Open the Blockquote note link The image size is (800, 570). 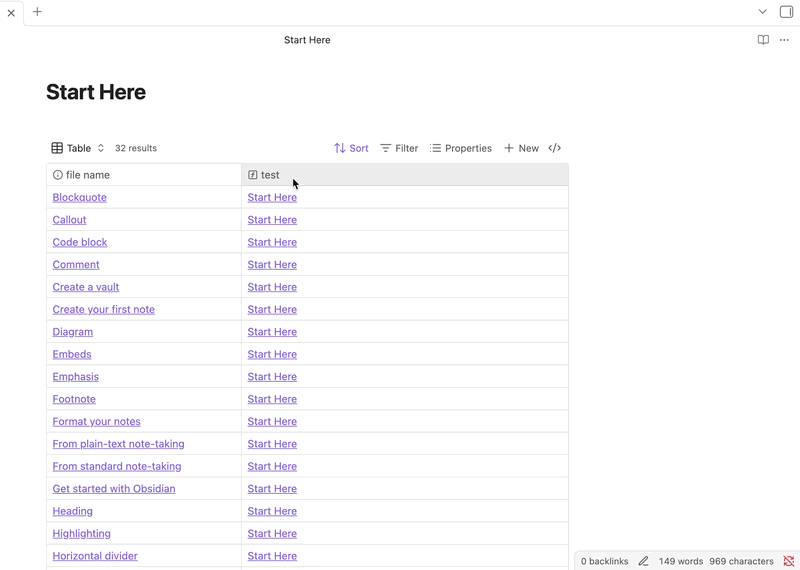coord(79,197)
